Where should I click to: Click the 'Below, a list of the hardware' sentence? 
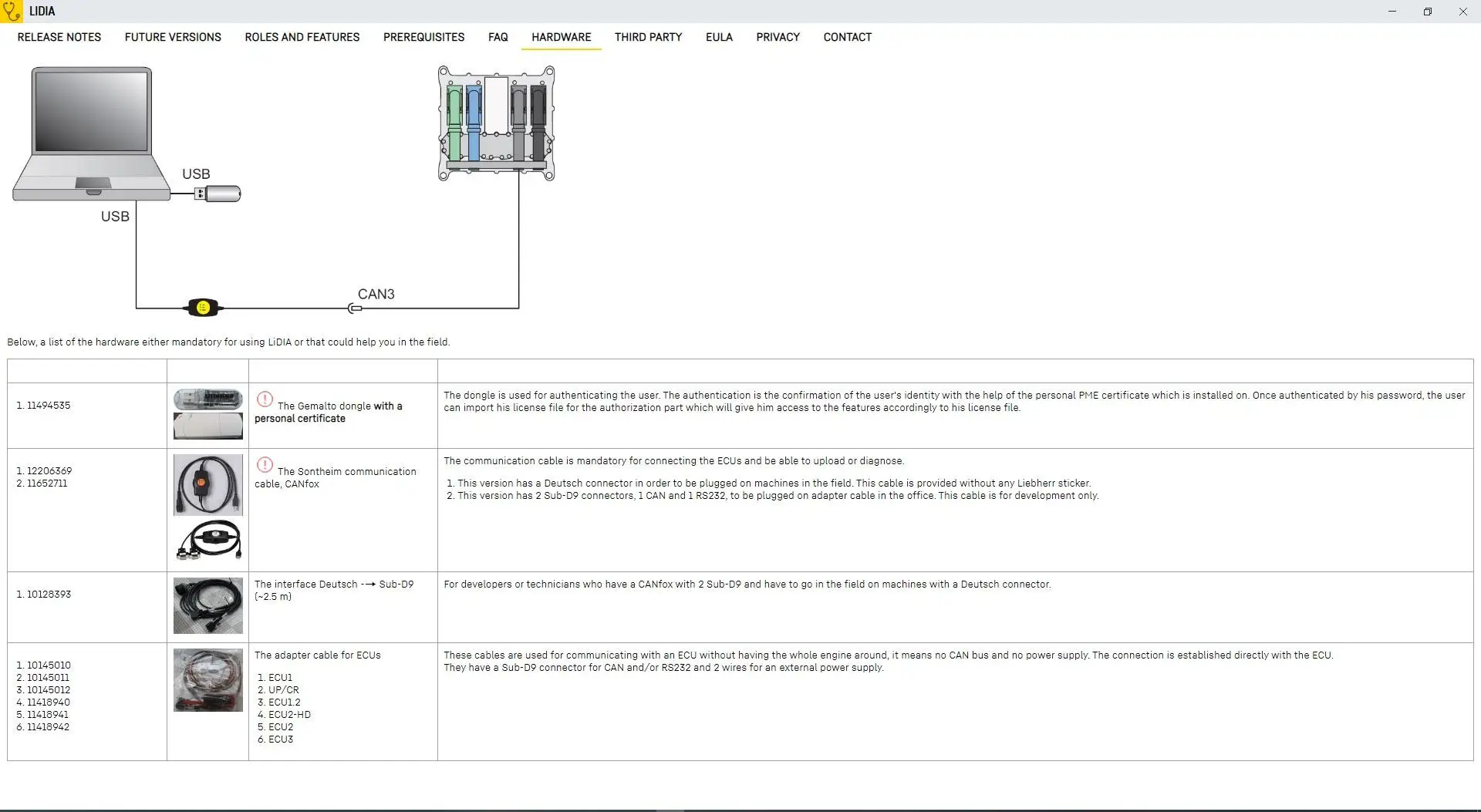[228, 342]
